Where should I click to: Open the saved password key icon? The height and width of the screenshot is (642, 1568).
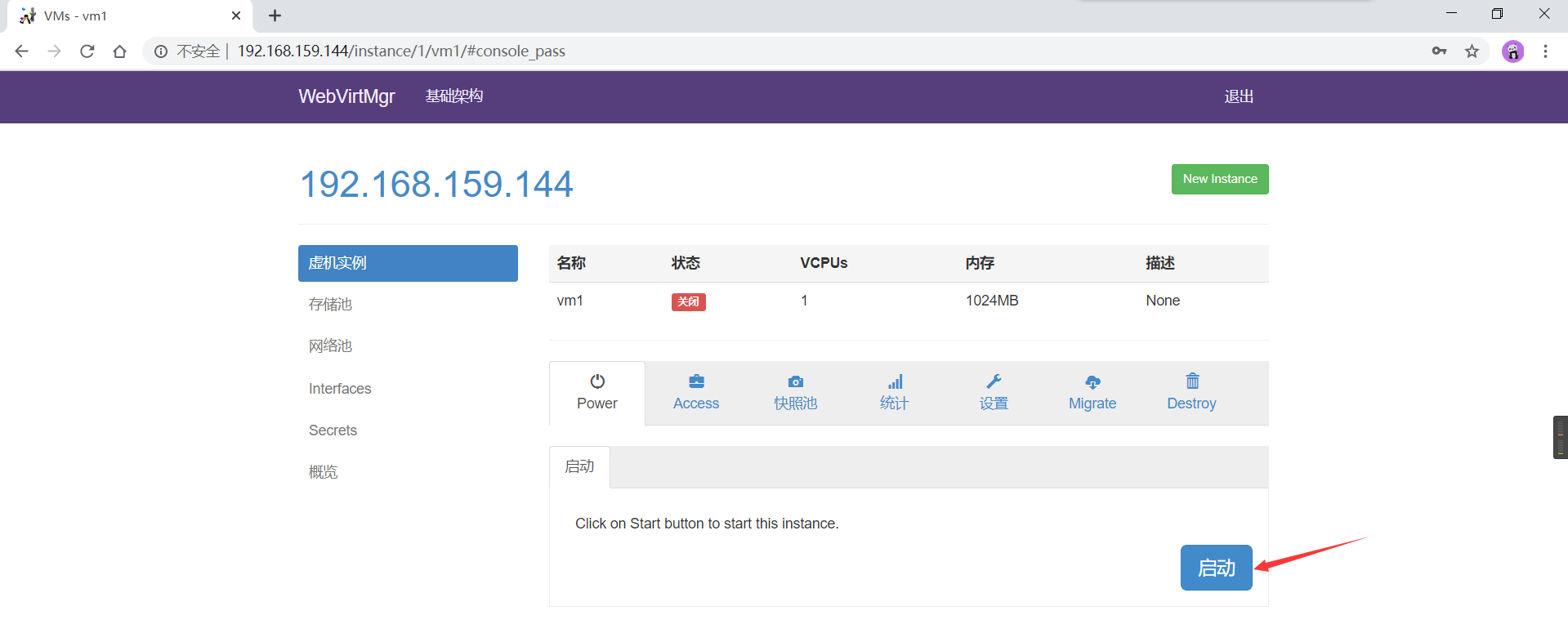pos(1440,51)
